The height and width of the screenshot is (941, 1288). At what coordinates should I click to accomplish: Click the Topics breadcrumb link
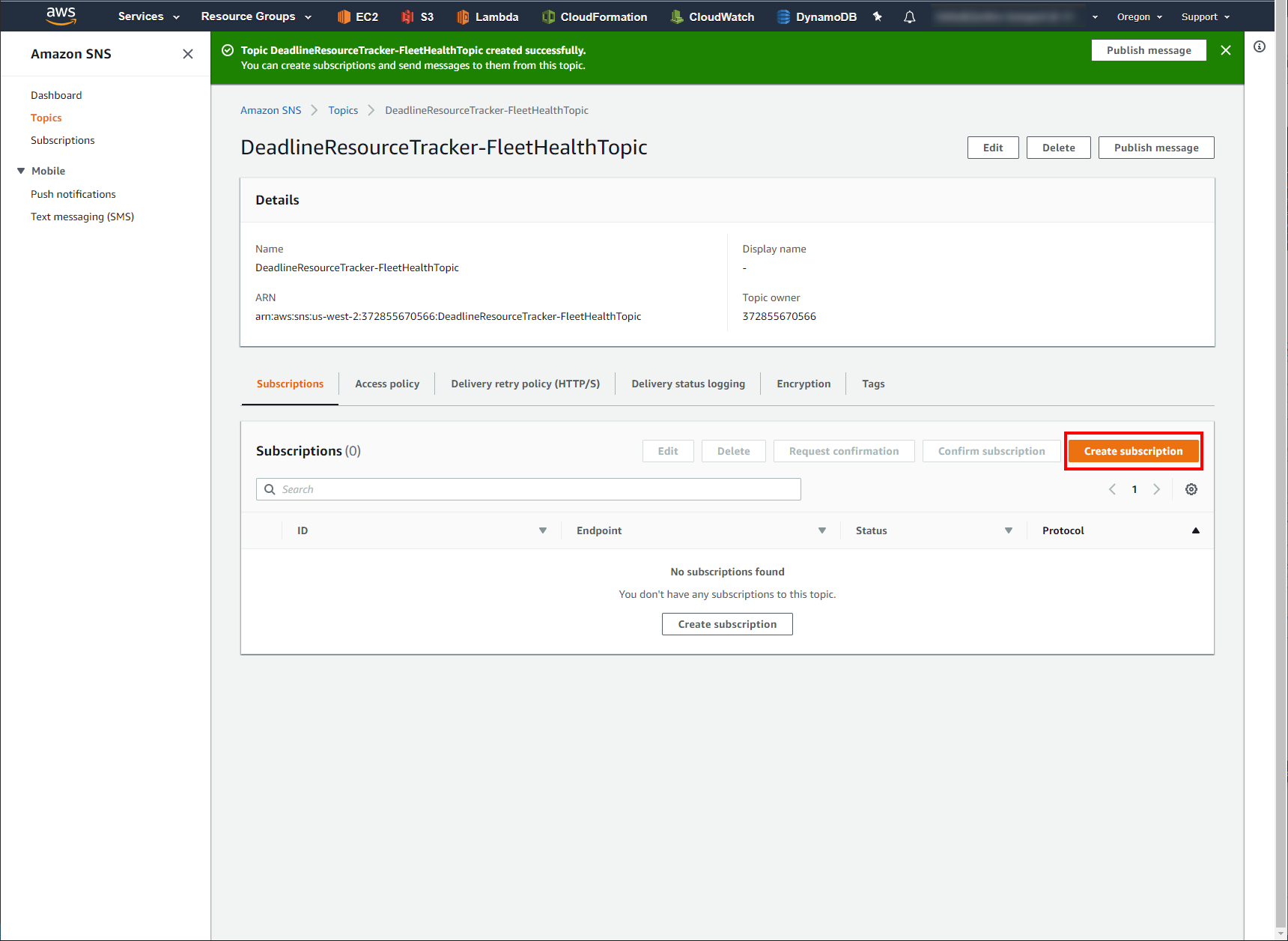tap(343, 110)
